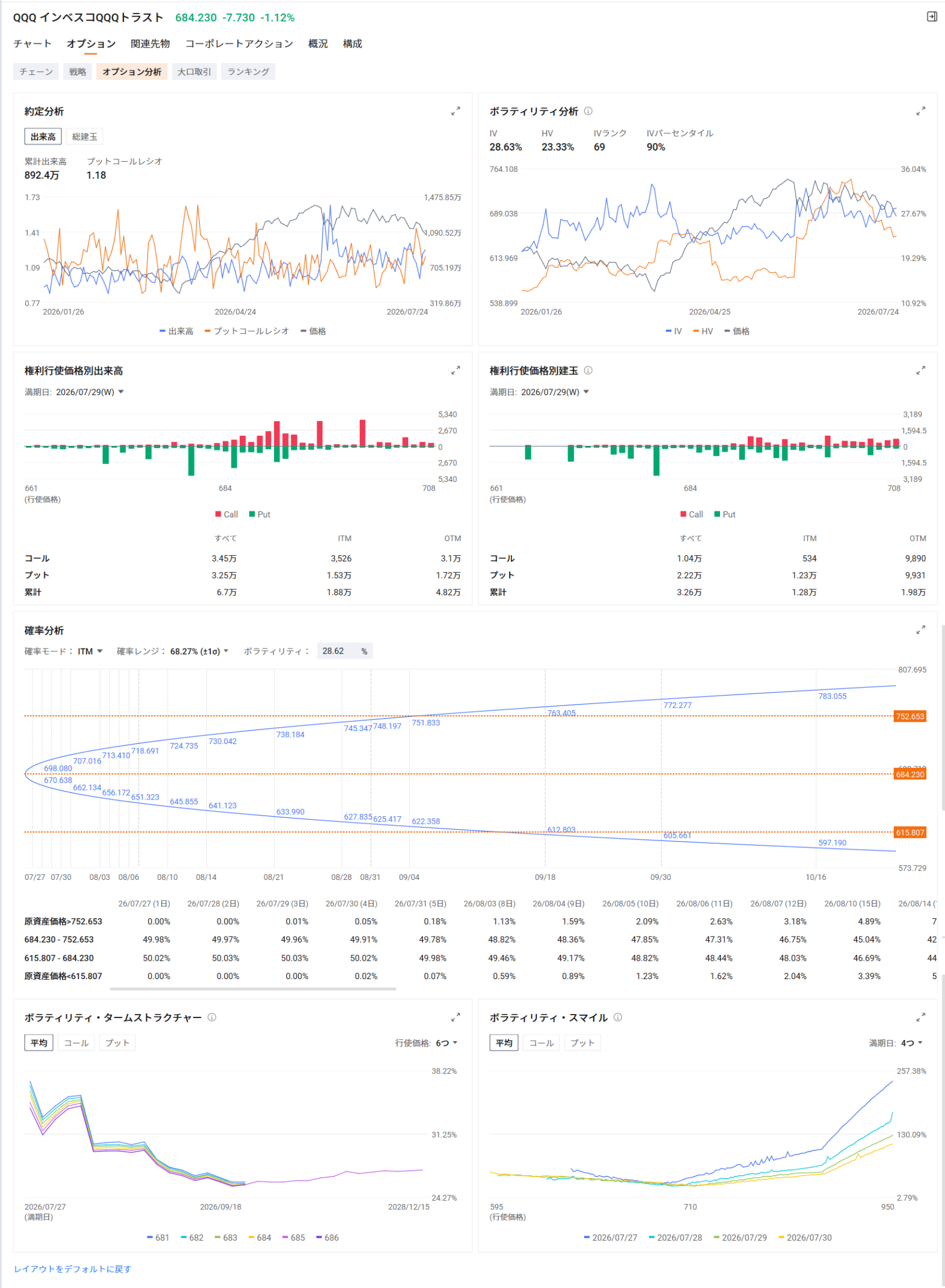The image size is (945, 1288).
Task: Click the 累計出来高 892.4万 value
Action: [42, 175]
